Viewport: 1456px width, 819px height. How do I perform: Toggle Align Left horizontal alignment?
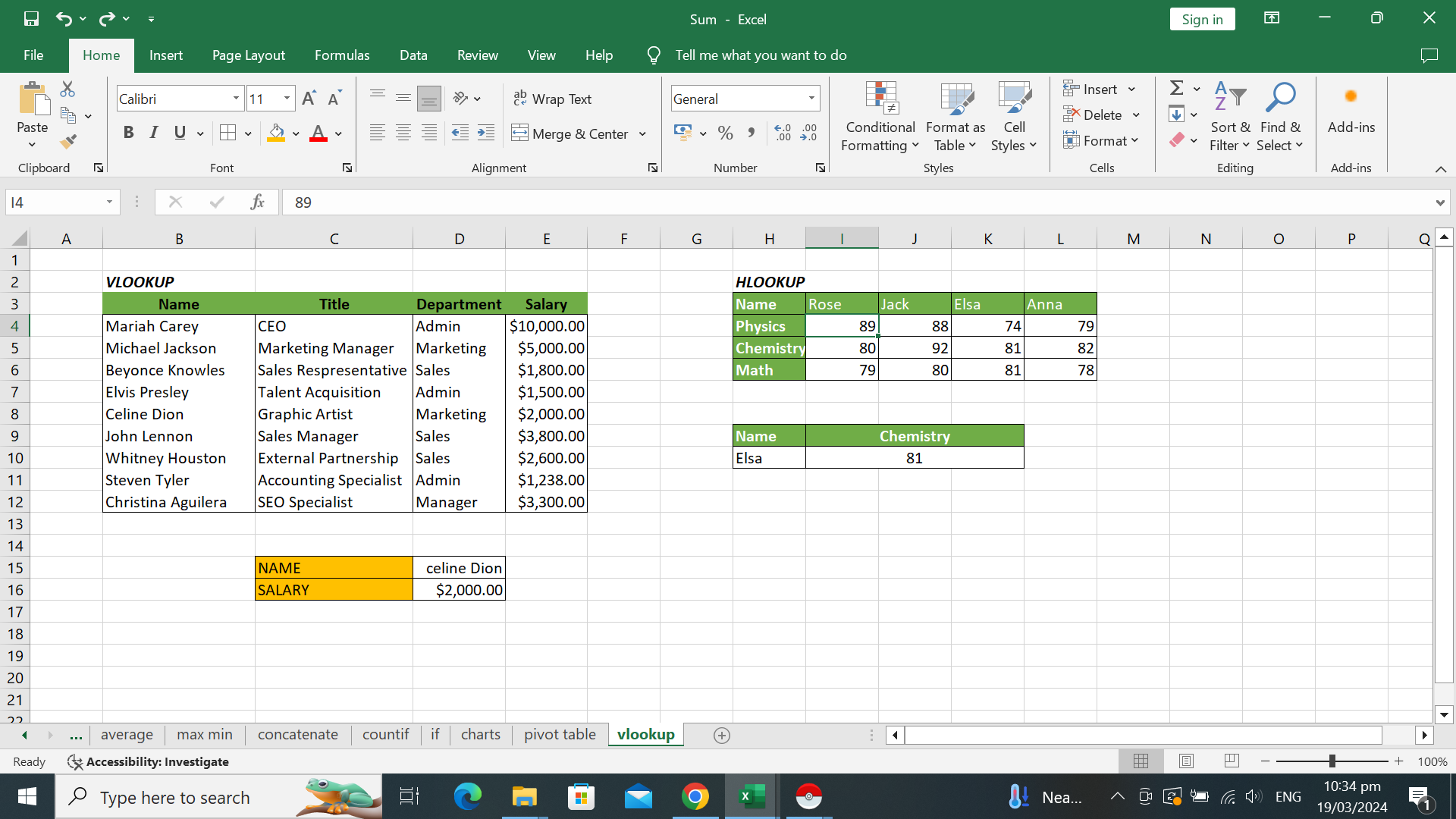pos(378,133)
